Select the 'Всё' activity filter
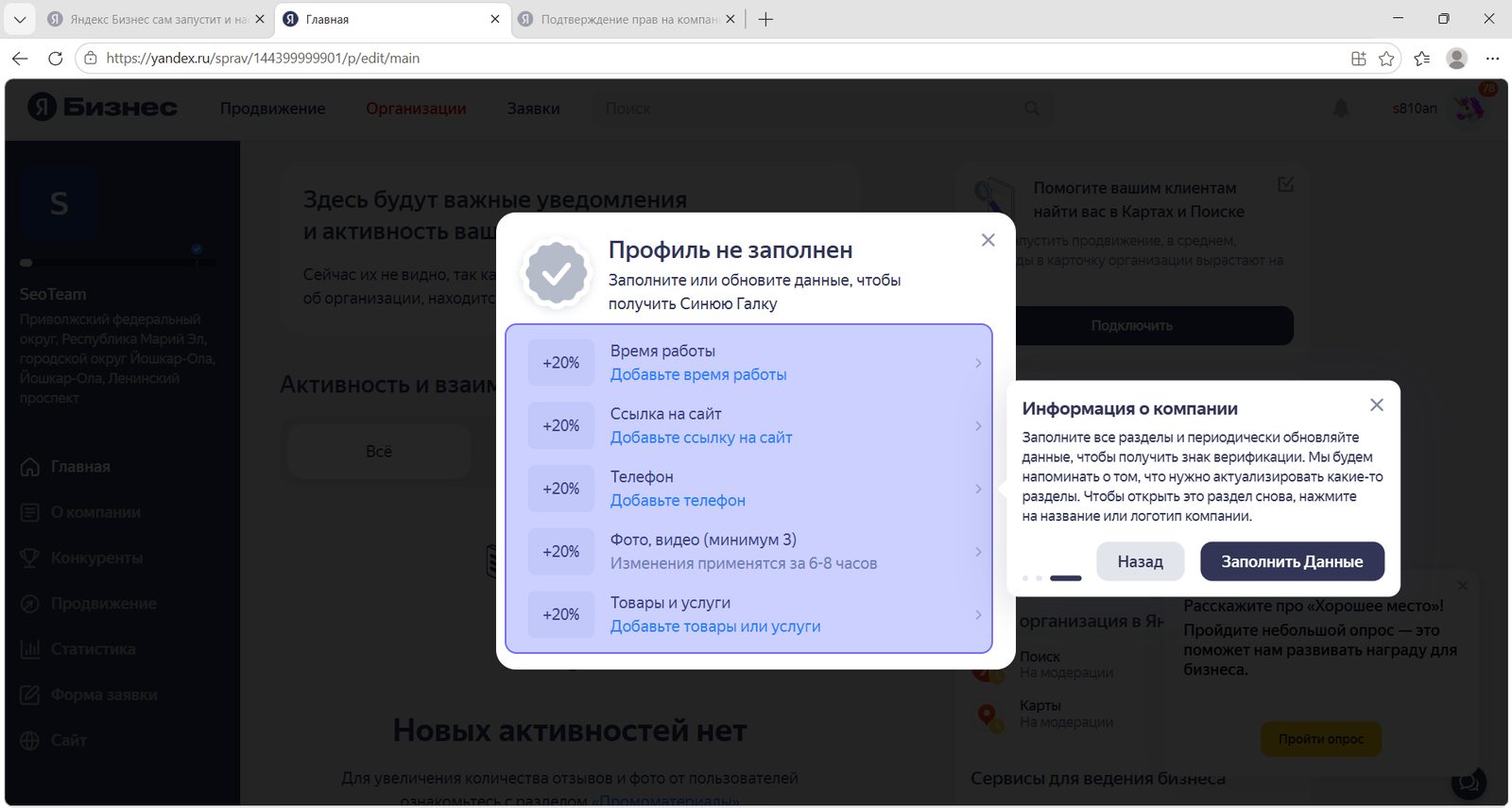 click(378, 452)
